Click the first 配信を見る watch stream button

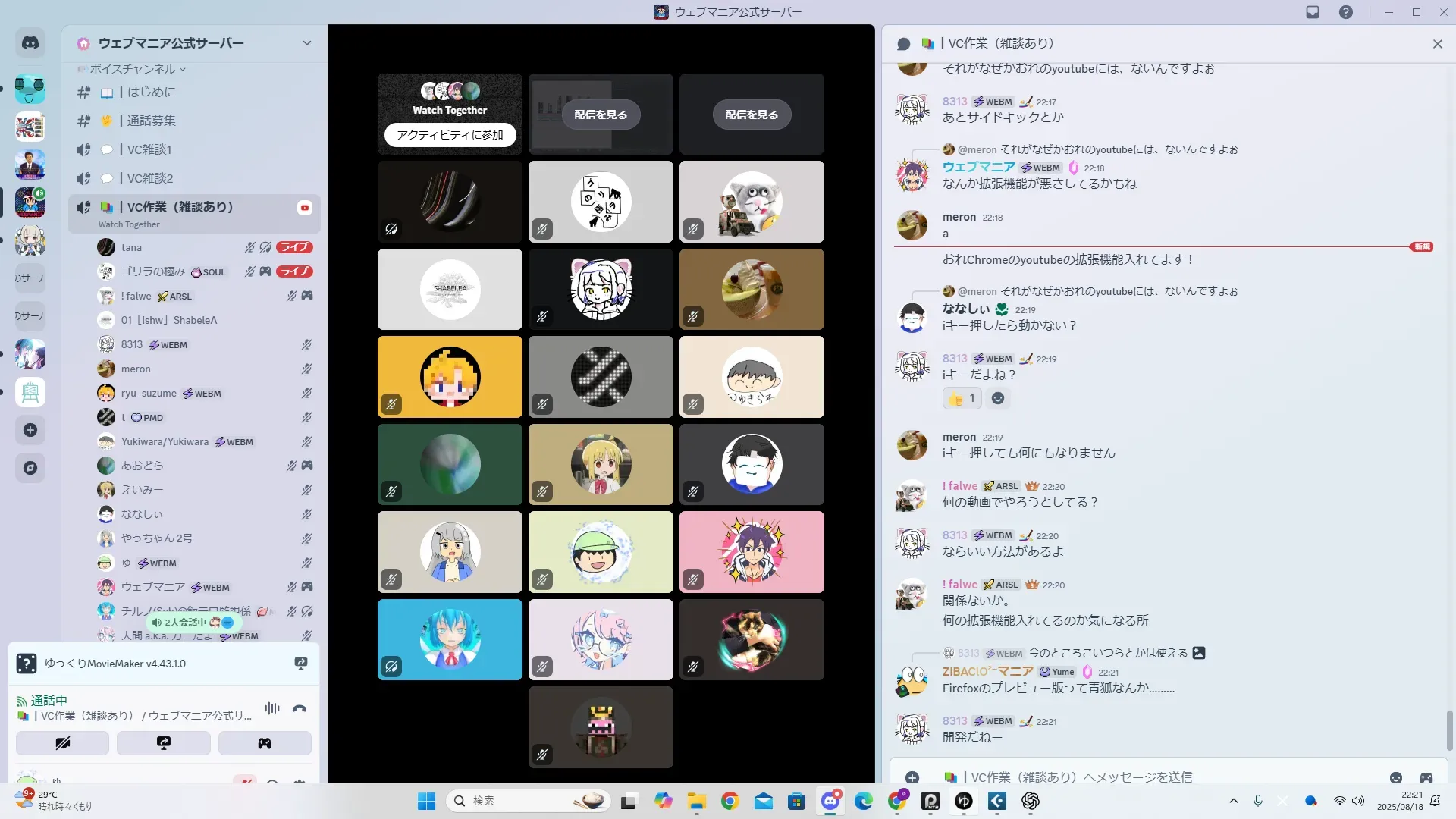click(x=601, y=115)
